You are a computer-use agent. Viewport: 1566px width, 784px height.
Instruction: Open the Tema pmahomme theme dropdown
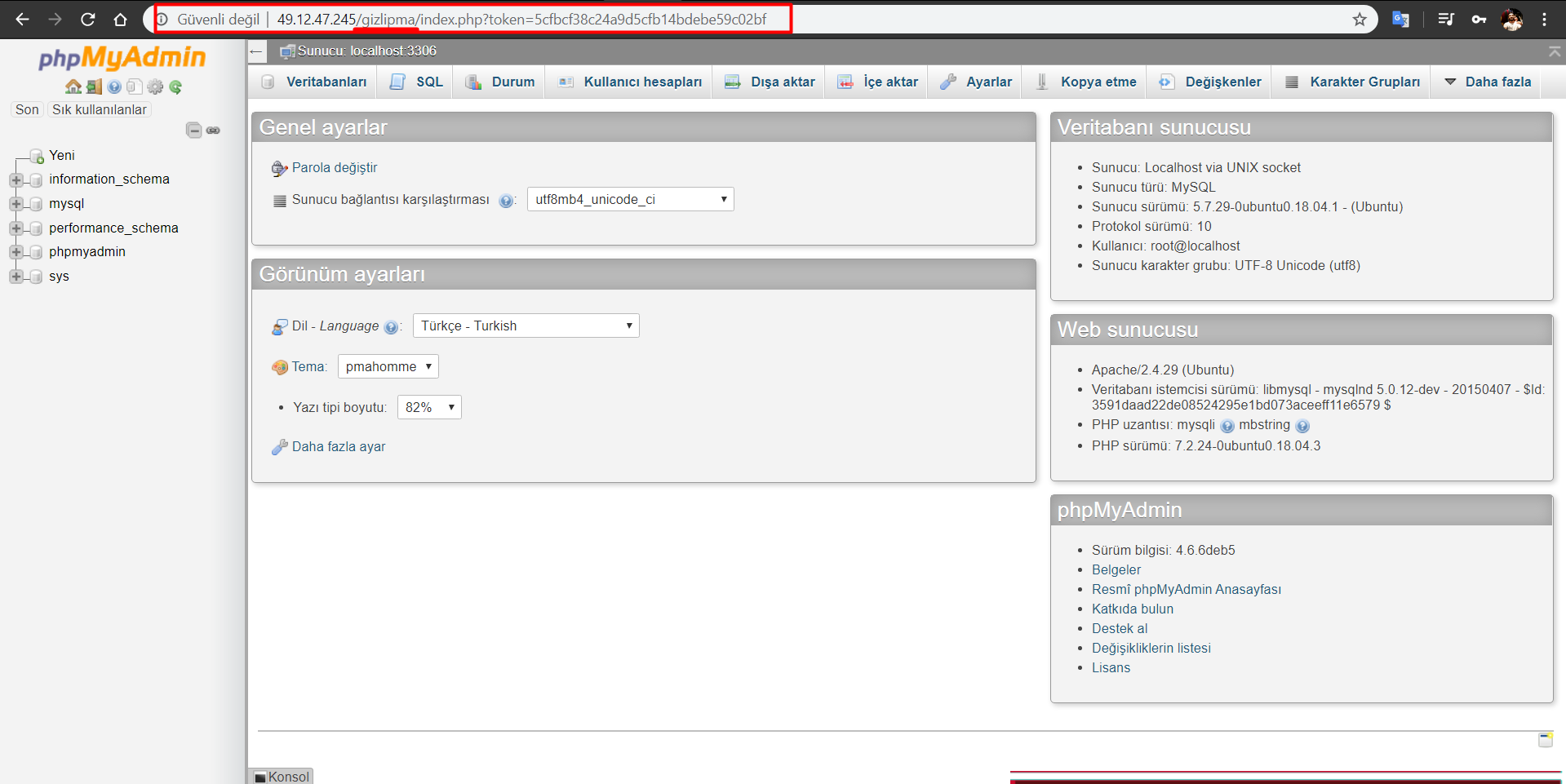click(x=388, y=366)
